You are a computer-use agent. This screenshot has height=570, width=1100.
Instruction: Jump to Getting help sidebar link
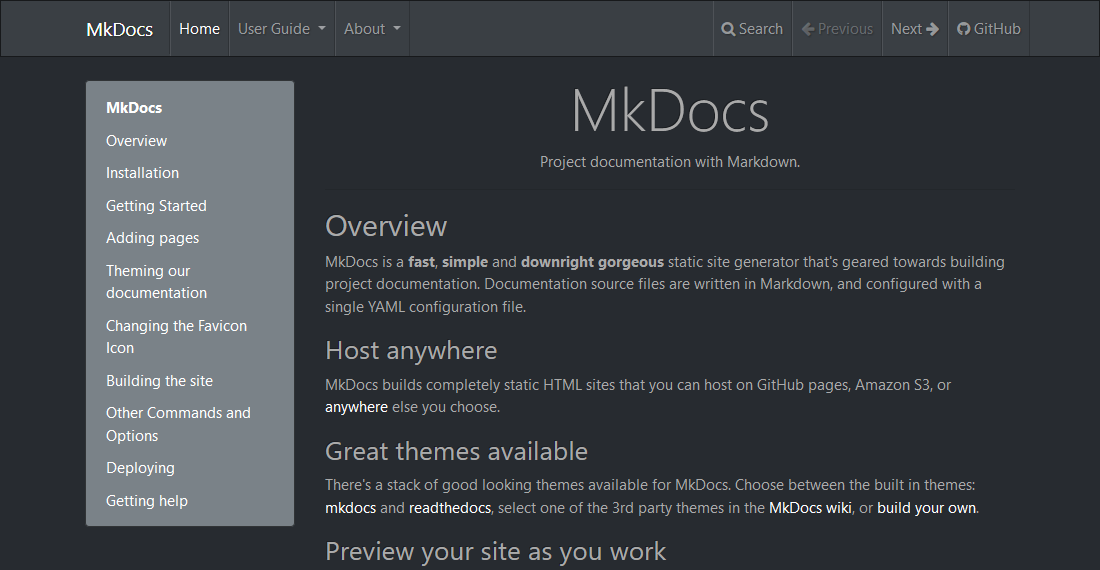147,501
